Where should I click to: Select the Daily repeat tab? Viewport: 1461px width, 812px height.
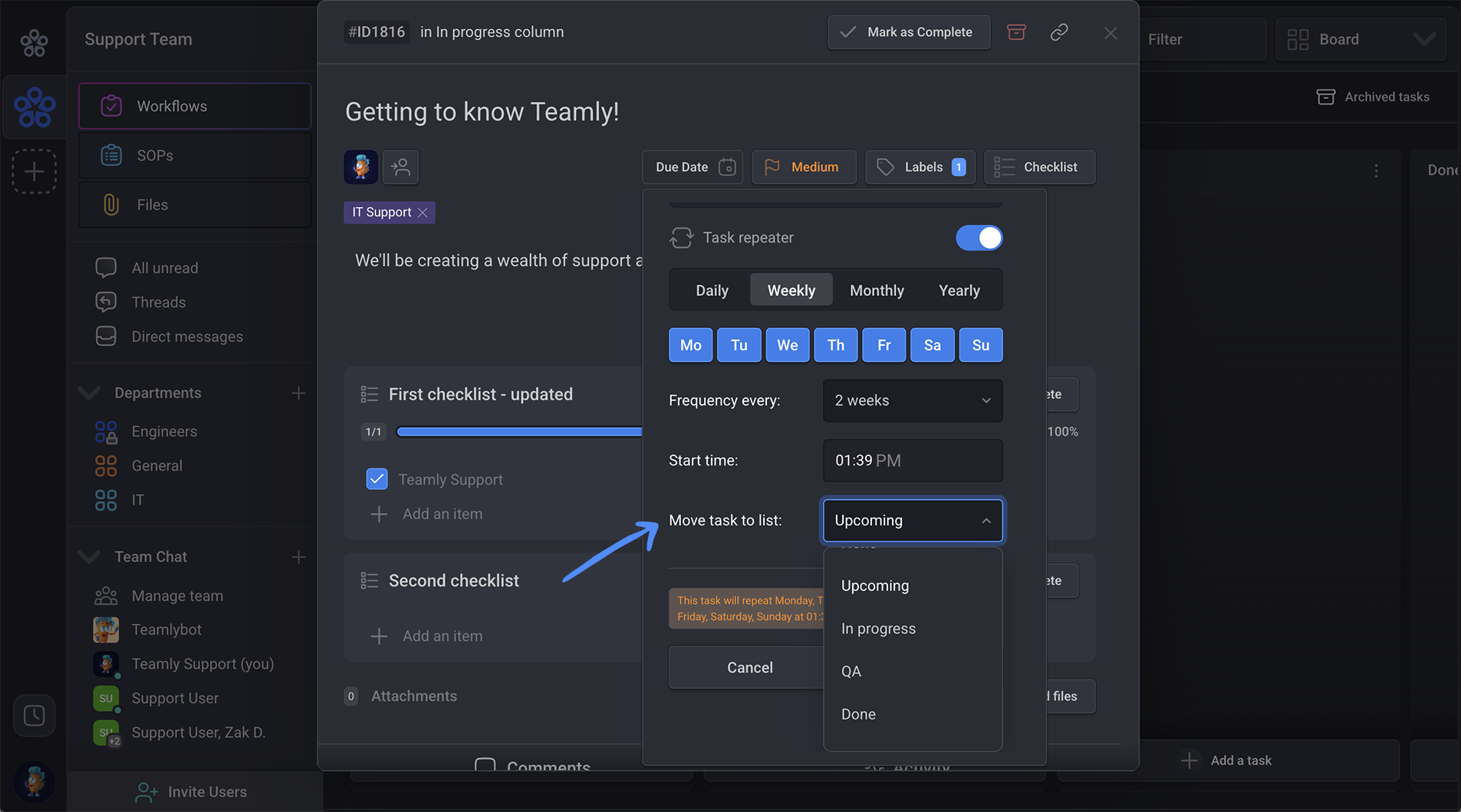[712, 291]
